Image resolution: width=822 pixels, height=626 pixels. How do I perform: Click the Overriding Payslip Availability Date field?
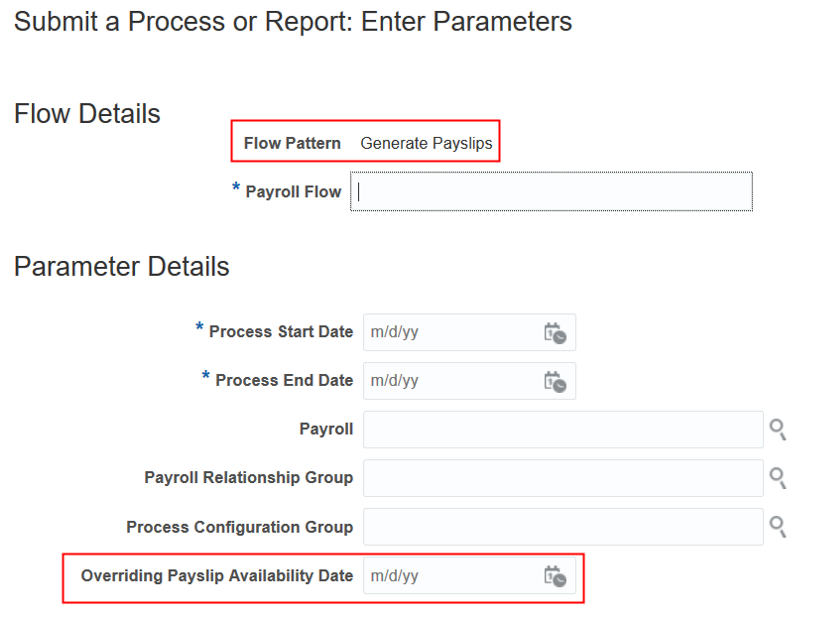(x=450, y=576)
